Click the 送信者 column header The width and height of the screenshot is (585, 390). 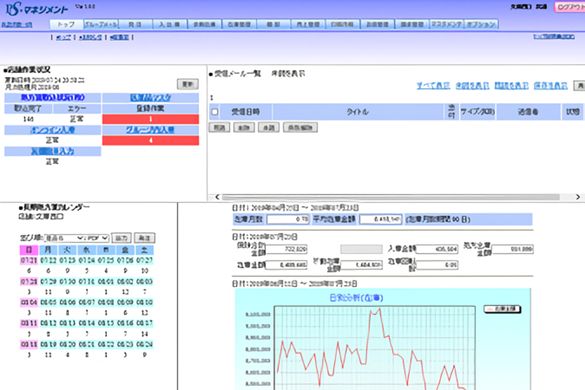pyautogui.click(x=528, y=112)
